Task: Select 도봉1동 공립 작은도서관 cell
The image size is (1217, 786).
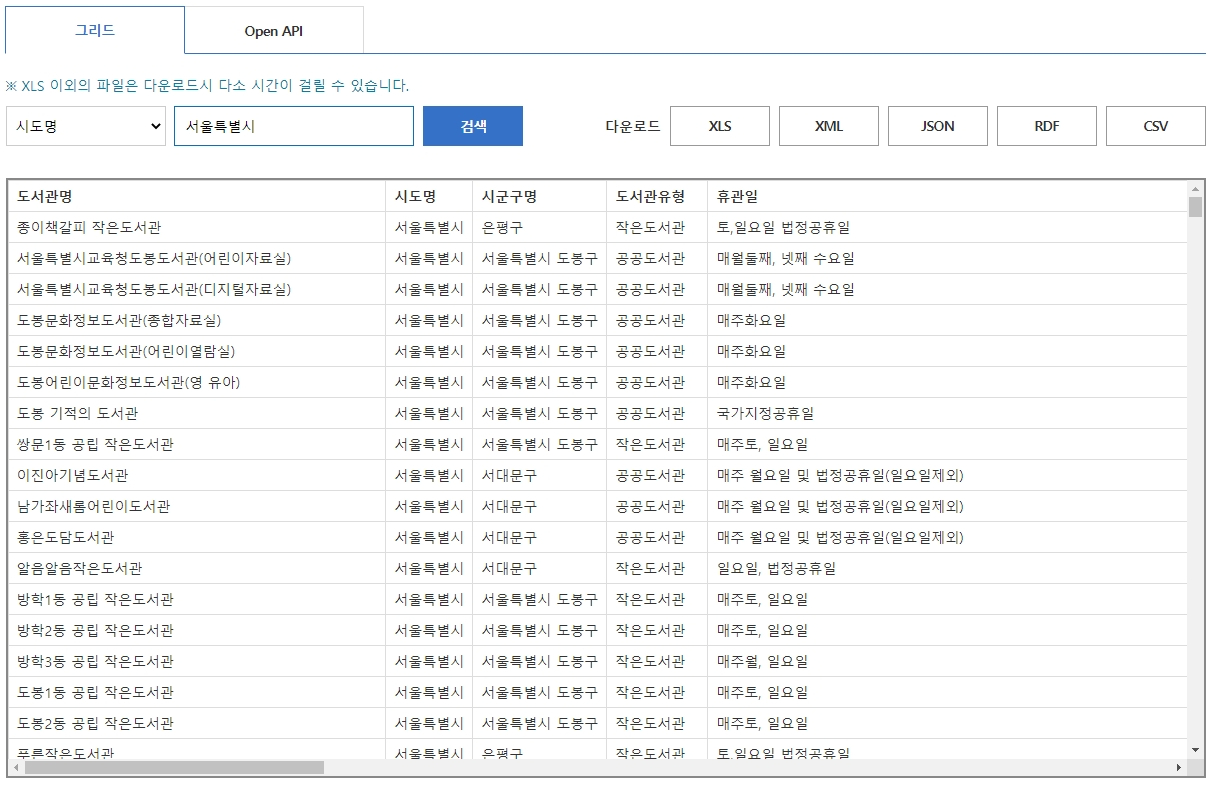Action: coord(197,693)
